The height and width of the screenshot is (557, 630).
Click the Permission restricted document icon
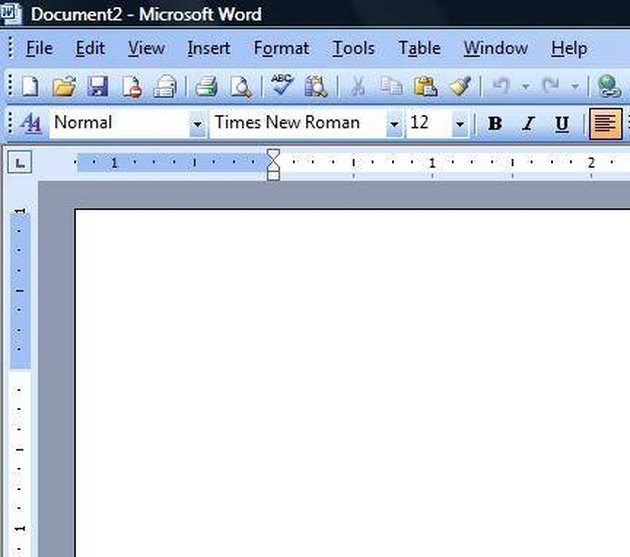click(x=132, y=87)
